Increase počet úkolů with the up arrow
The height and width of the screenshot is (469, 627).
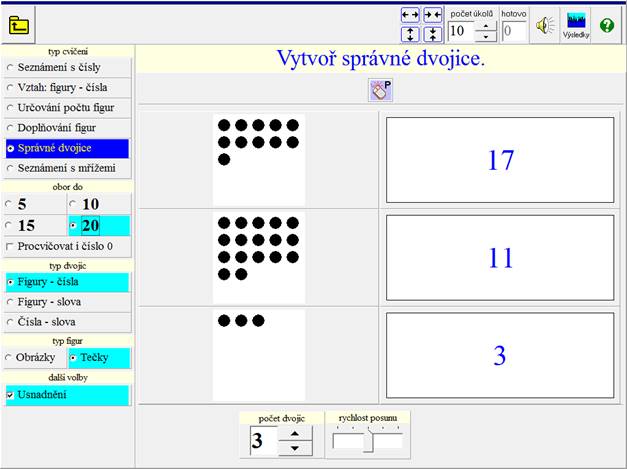click(x=486, y=26)
